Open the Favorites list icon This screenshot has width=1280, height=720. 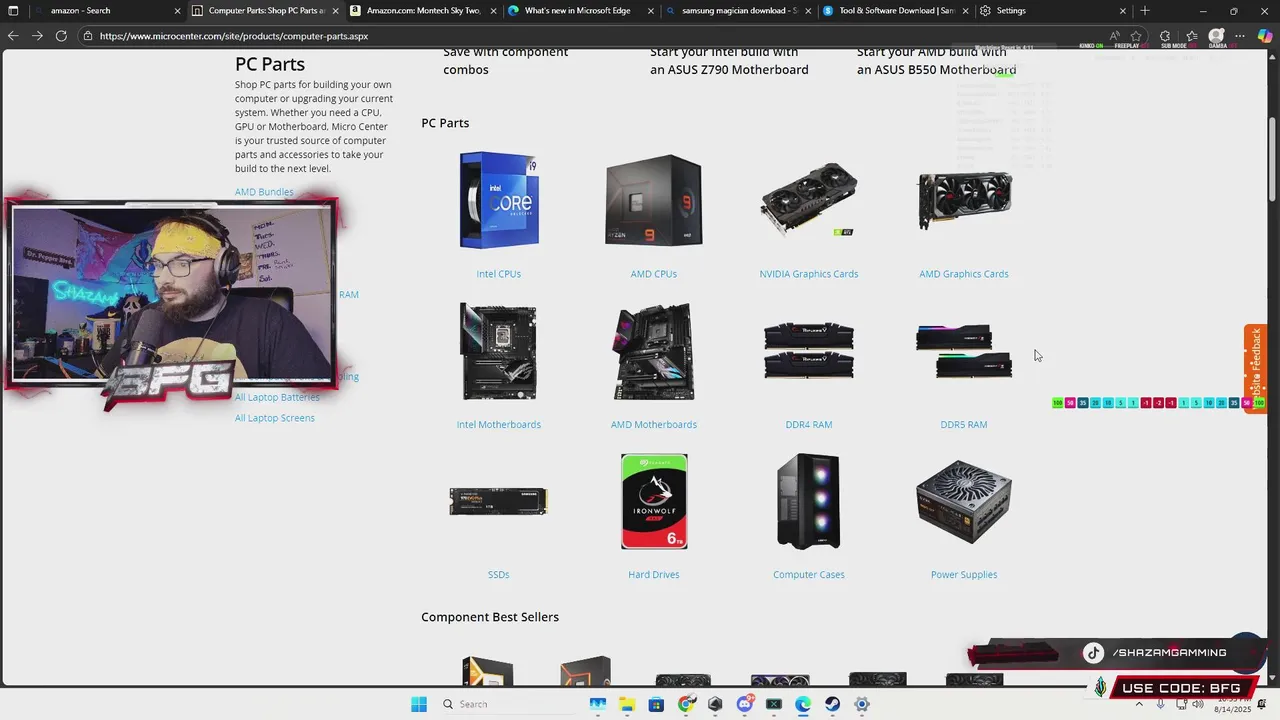pyautogui.click(x=1191, y=36)
